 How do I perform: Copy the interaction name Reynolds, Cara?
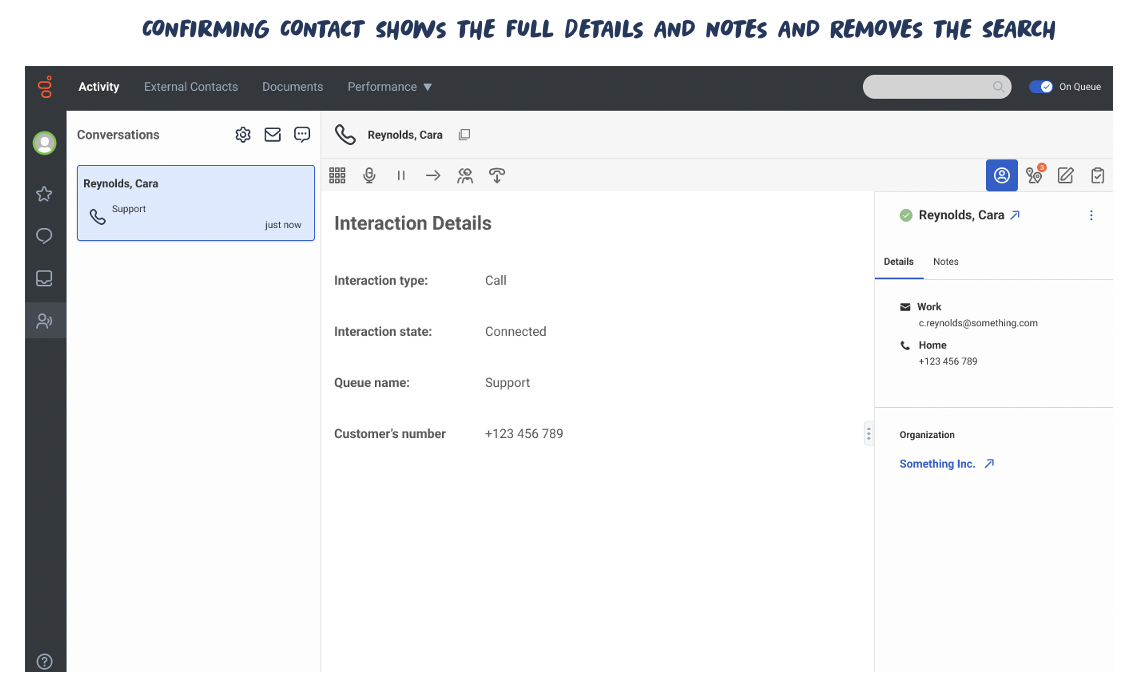pos(464,134)
